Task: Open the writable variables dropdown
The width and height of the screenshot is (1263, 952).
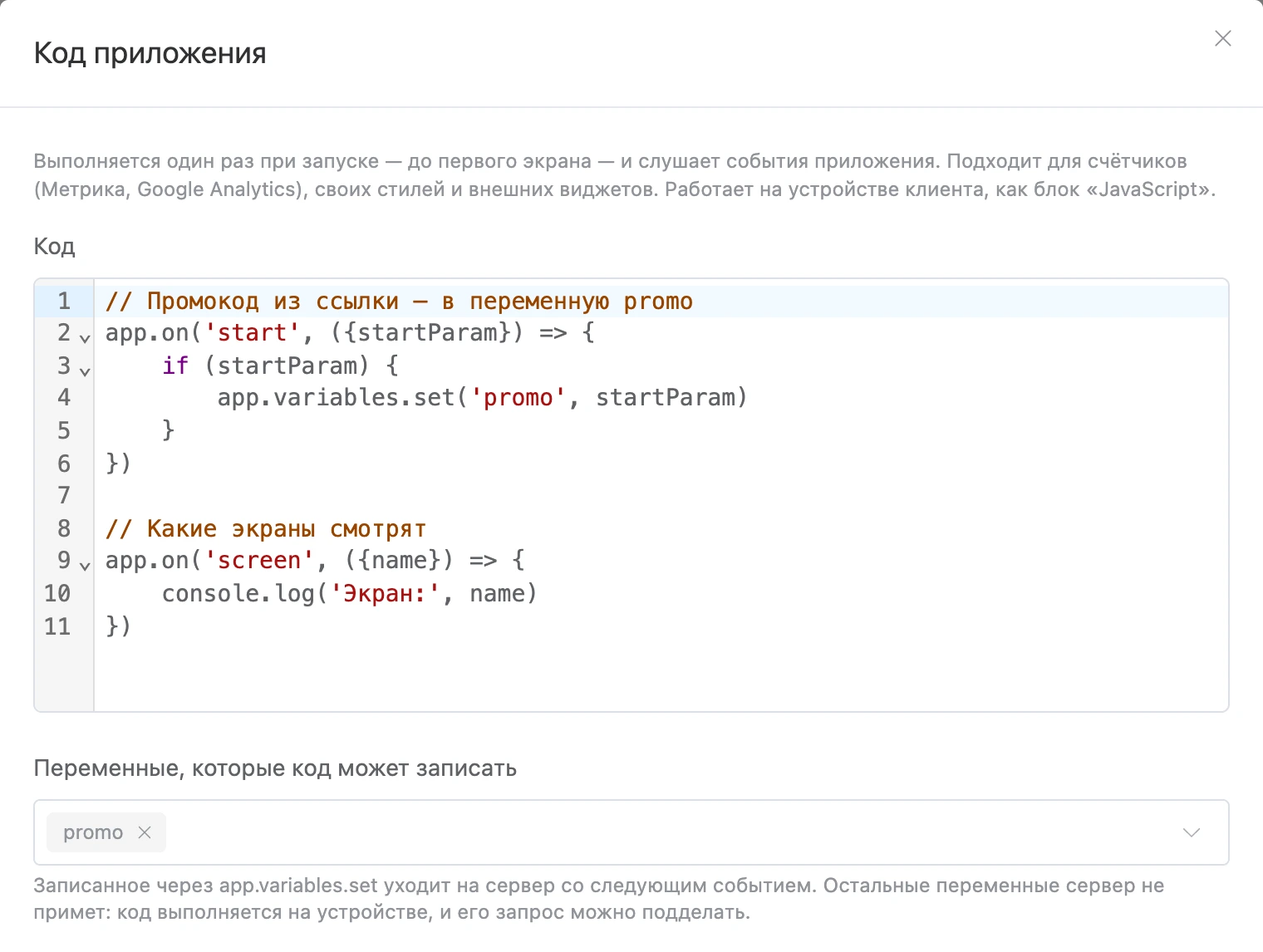Action: [1192, 832]
